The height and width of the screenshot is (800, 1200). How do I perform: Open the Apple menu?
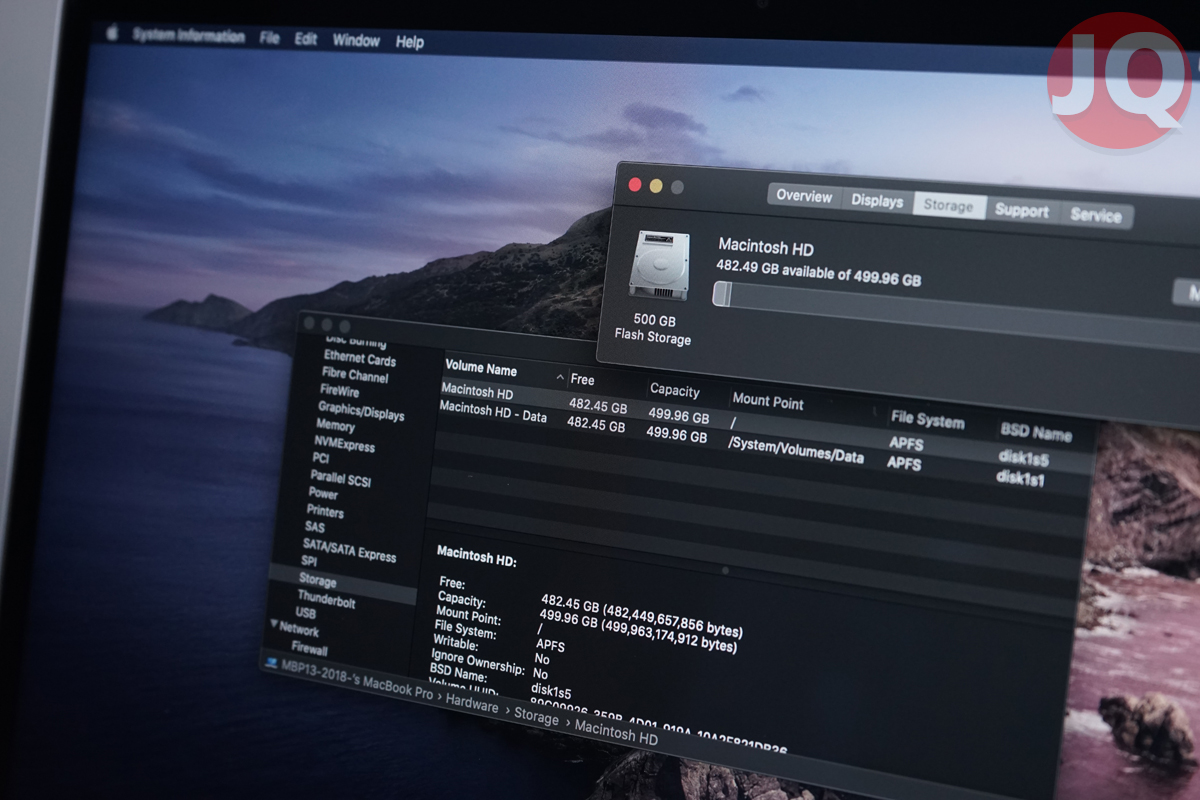pyautogui.click(x=112, y=32)
